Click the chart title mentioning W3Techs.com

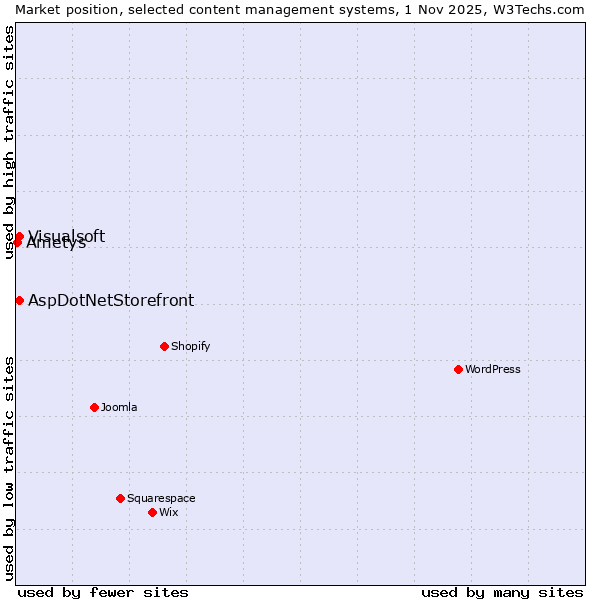[300, 9]
